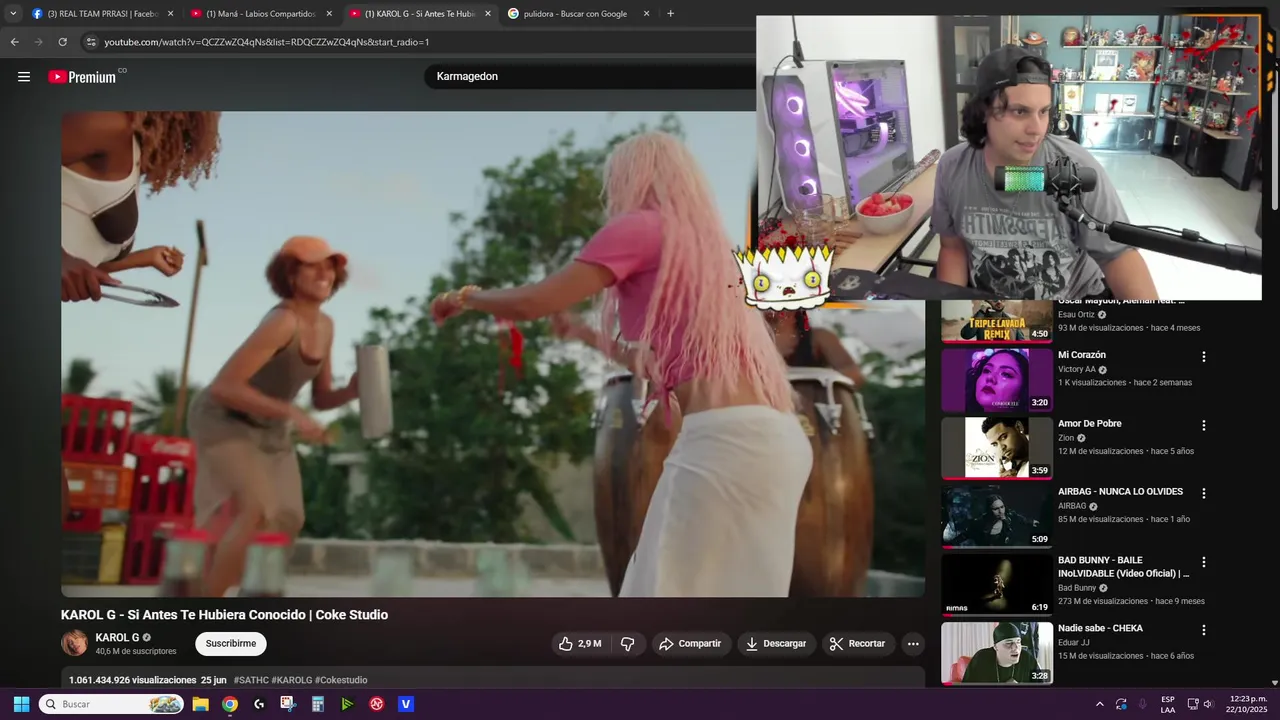Go to YouTube Premium home logo

tap(82, 77)
